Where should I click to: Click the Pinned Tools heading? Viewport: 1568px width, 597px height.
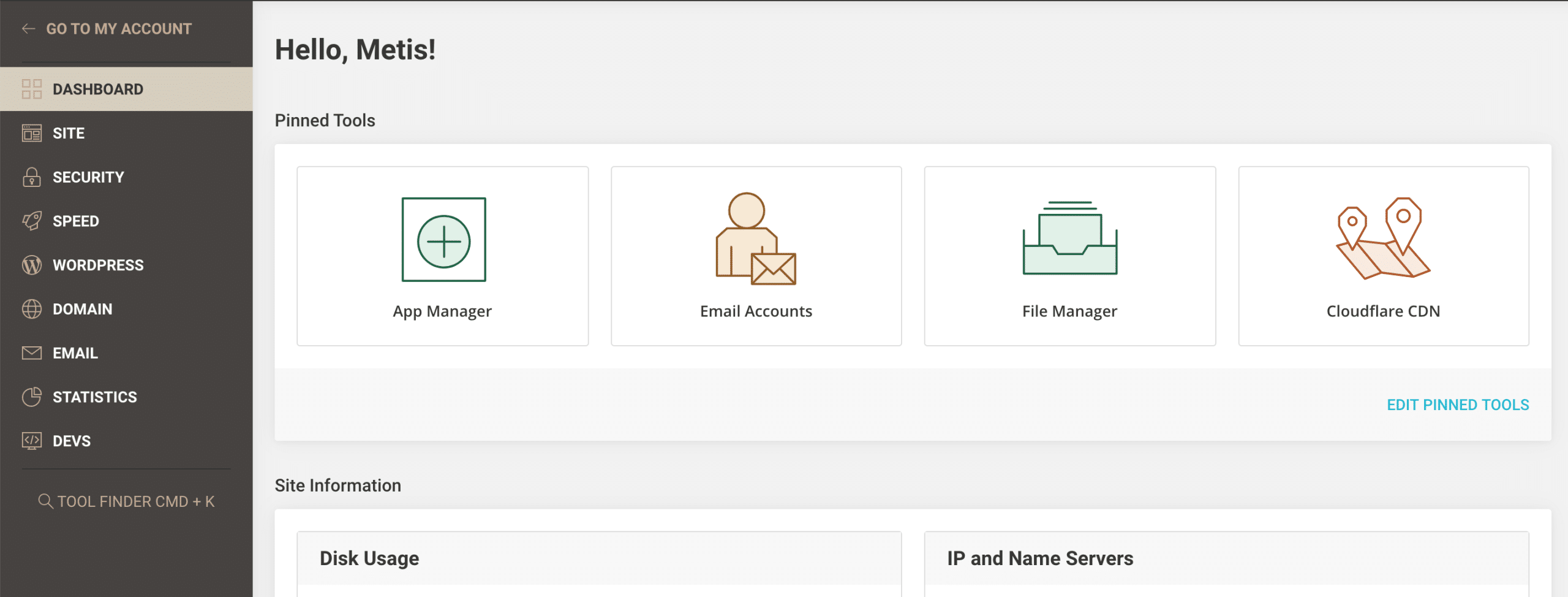coord(325,121)
